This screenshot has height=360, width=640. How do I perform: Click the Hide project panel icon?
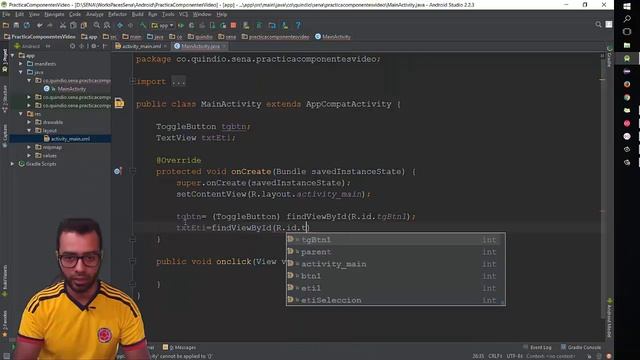click(105, 46)
